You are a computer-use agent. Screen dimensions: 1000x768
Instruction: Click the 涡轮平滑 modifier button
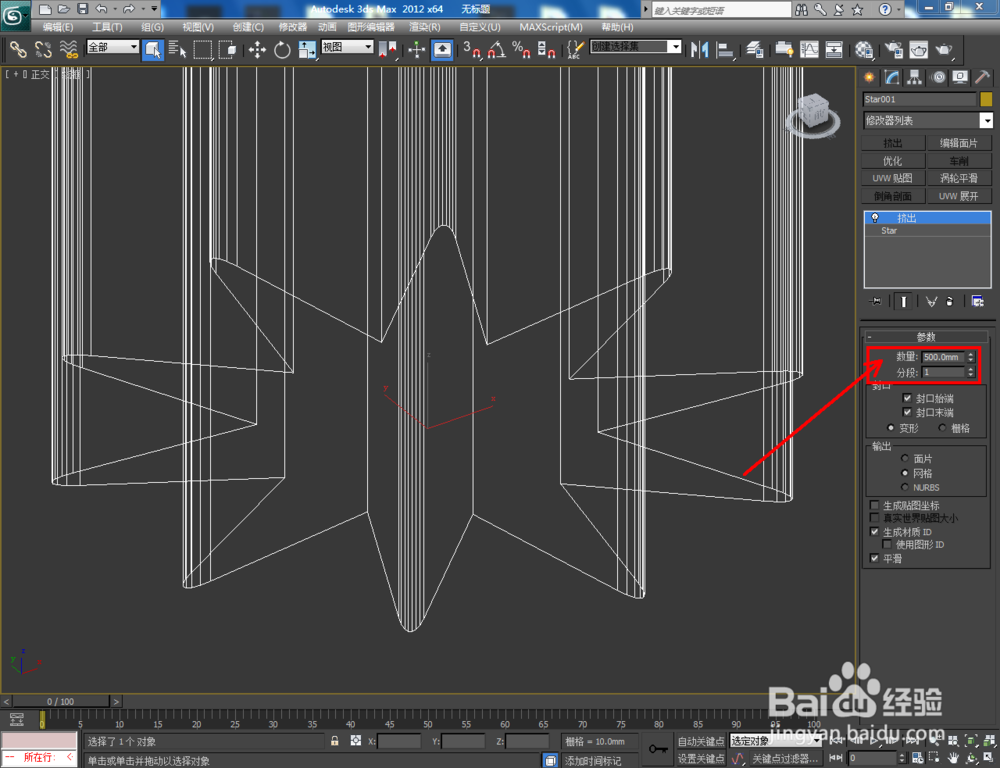pyautogui.click(x=959, y=178)
